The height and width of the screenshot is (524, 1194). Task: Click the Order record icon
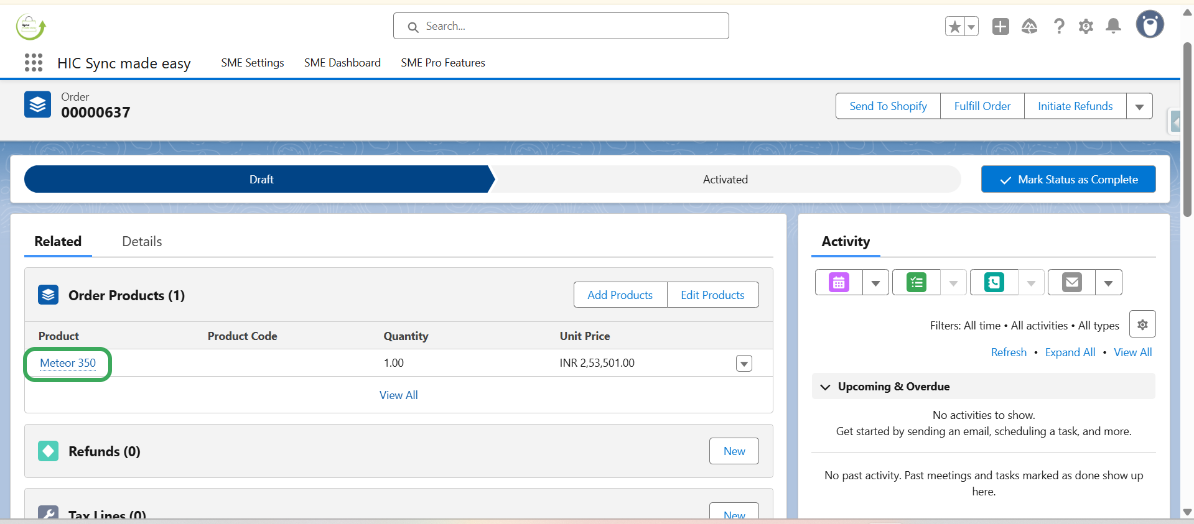[37, 104]
